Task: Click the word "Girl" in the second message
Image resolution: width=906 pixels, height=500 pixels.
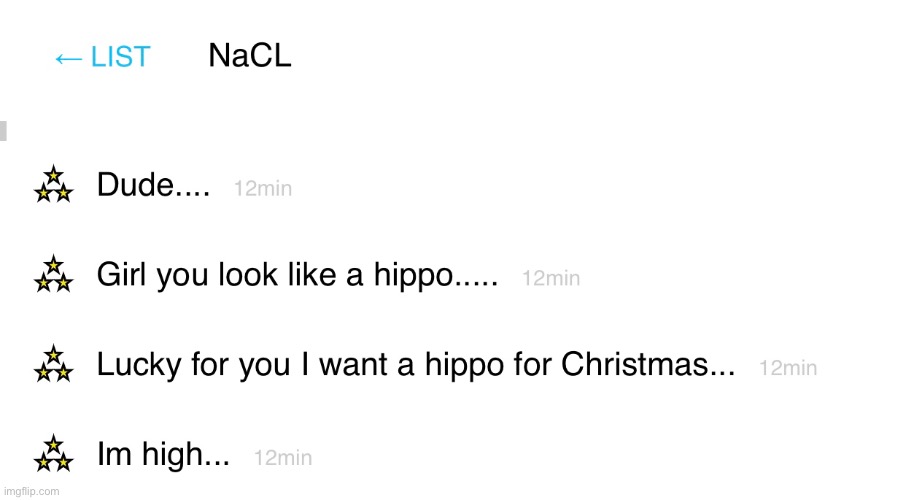Action: coord(119,276)
